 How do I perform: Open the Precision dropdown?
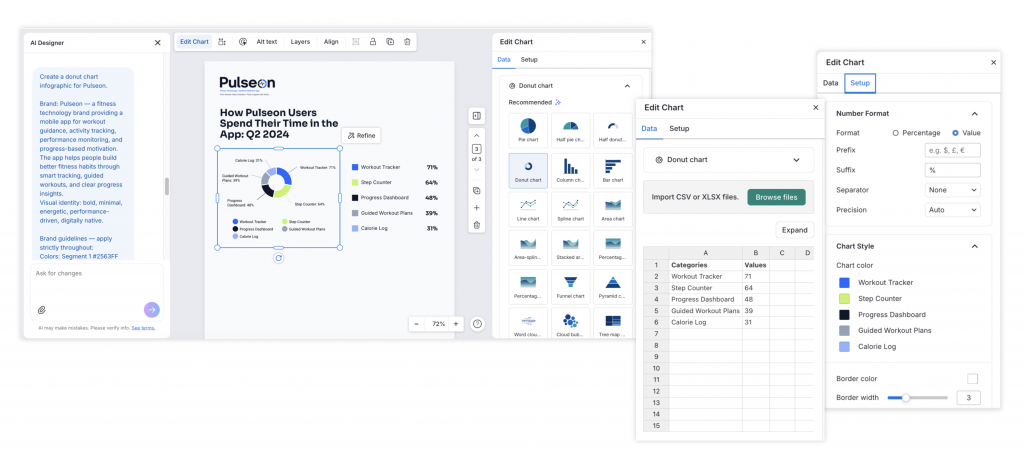[x=953, y=210]
